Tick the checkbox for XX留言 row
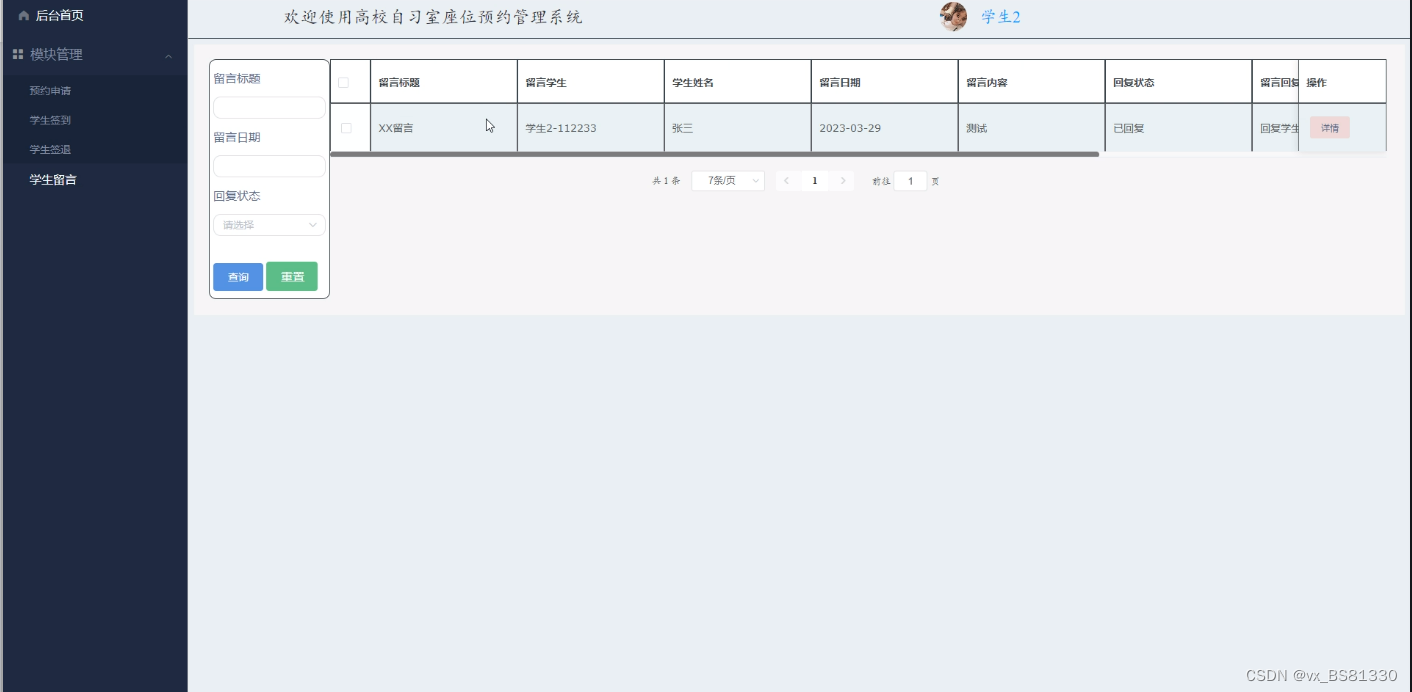This screenshot has width=1412, height=692. (346, 128)
